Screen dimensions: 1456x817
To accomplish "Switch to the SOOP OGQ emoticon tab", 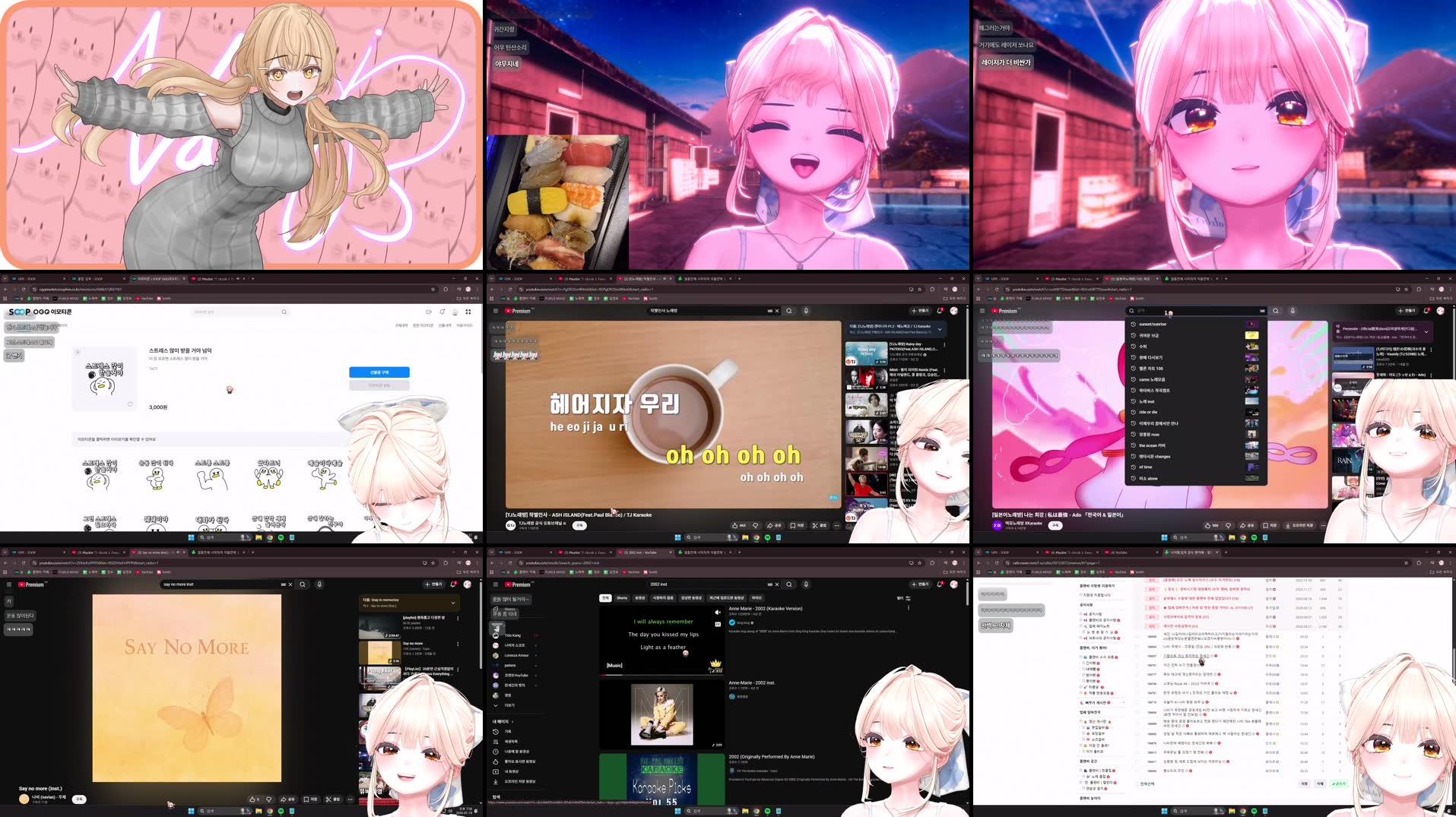I will click(x=157, y=278).
